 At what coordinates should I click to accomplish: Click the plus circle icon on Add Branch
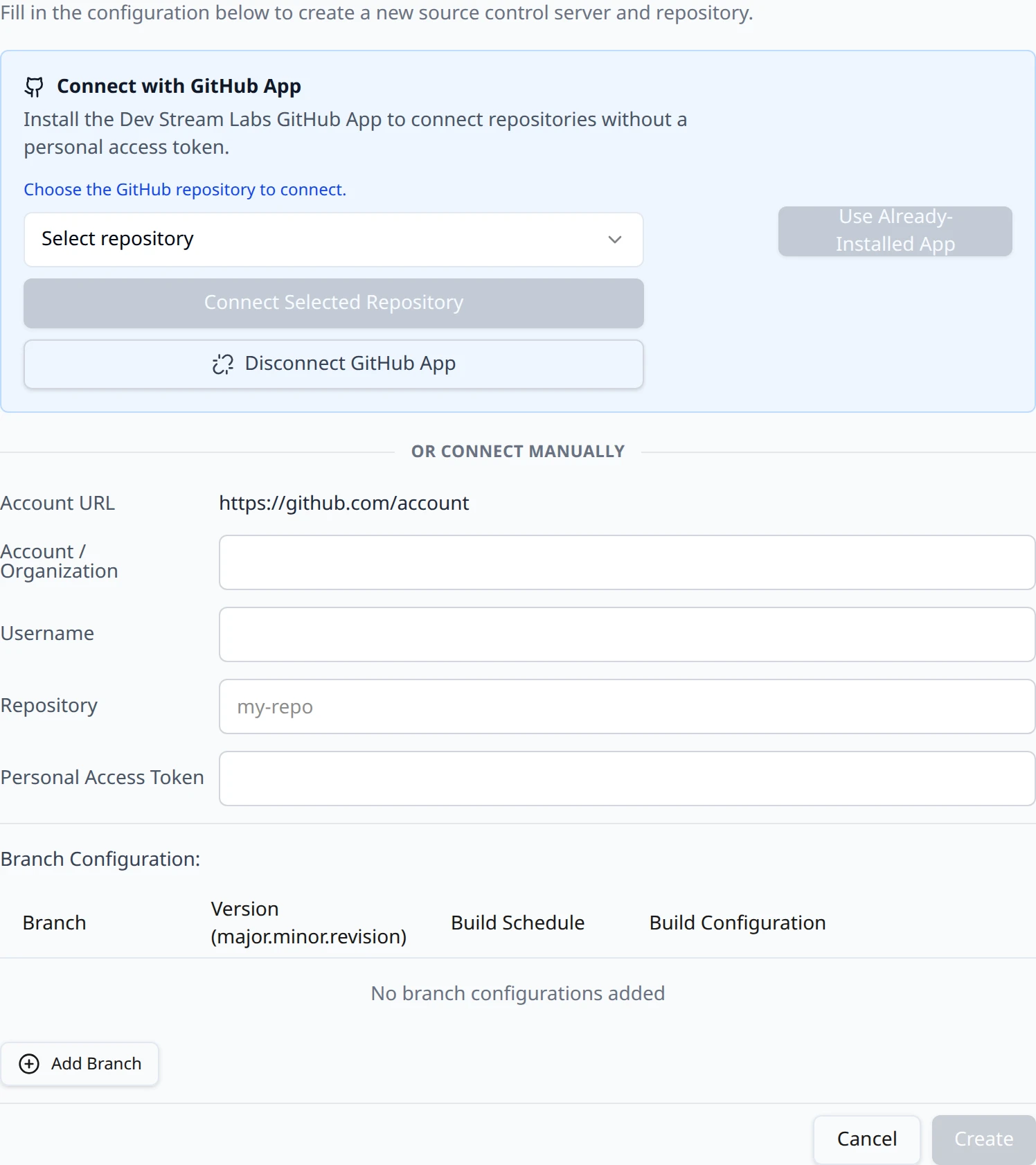[x=29, y=1064]
